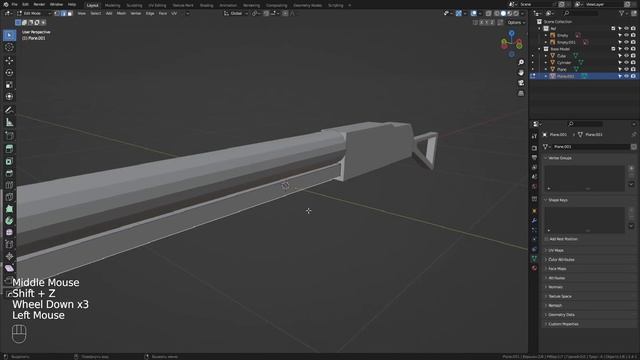Enable face select mode

(x=70, y=13)
